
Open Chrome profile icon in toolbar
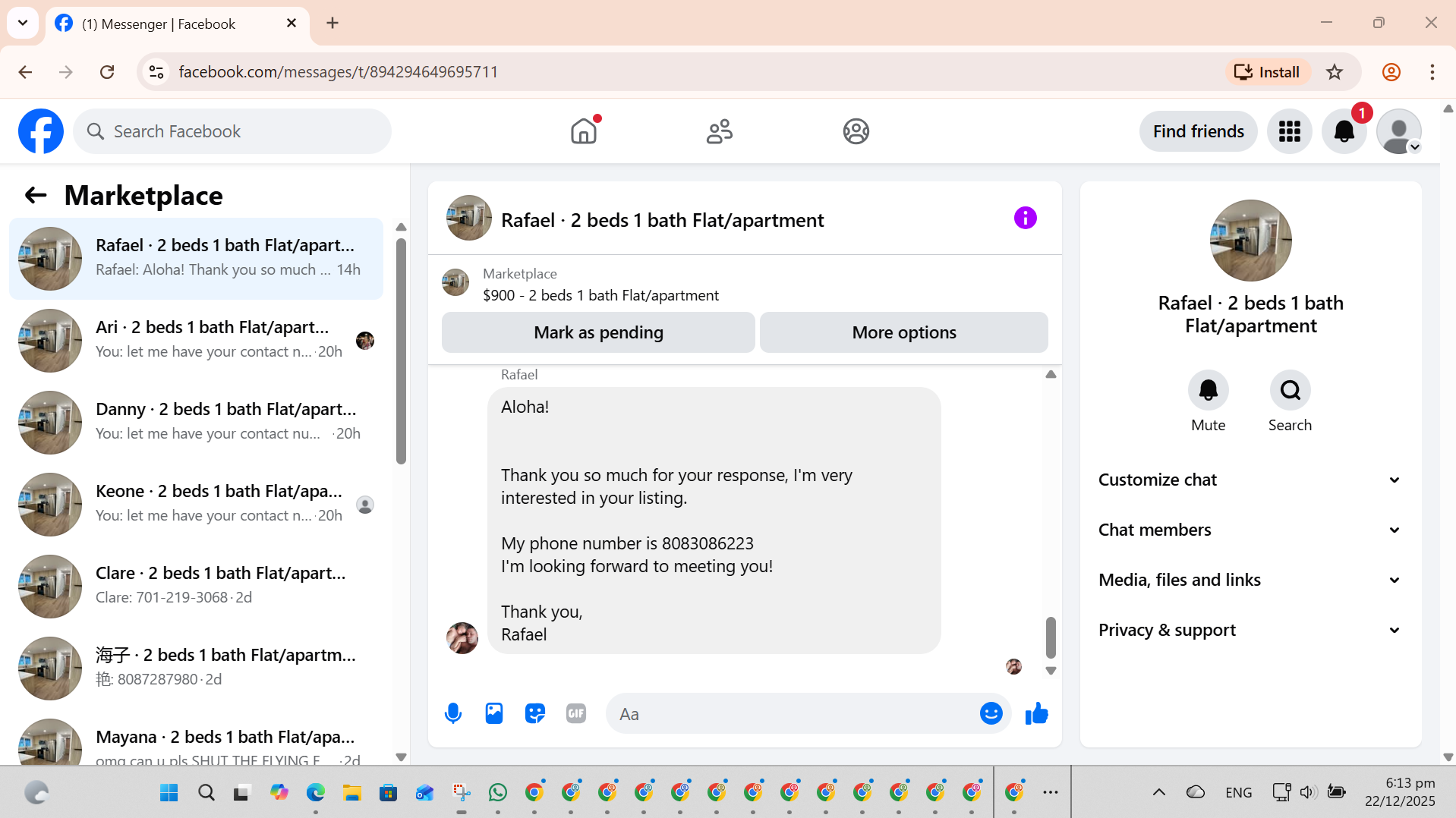pyautogui.click(x=1391, y=72)
